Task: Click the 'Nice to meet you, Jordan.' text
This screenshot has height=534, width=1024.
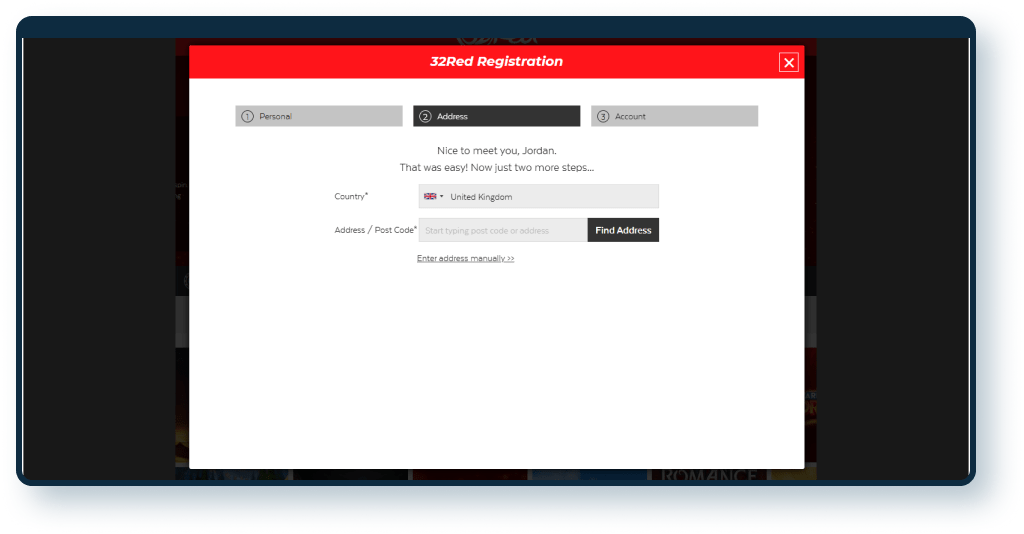Action: (x=496, y=151)
